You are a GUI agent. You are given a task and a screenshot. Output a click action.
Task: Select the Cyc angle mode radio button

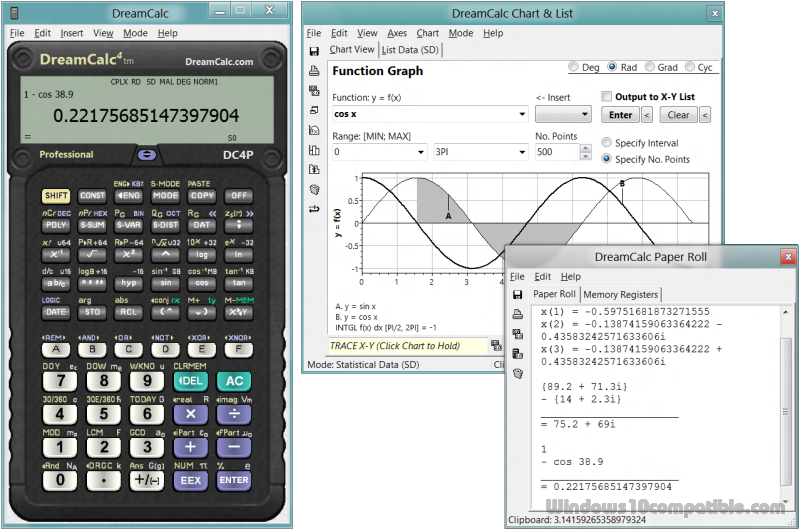[690, 67]
